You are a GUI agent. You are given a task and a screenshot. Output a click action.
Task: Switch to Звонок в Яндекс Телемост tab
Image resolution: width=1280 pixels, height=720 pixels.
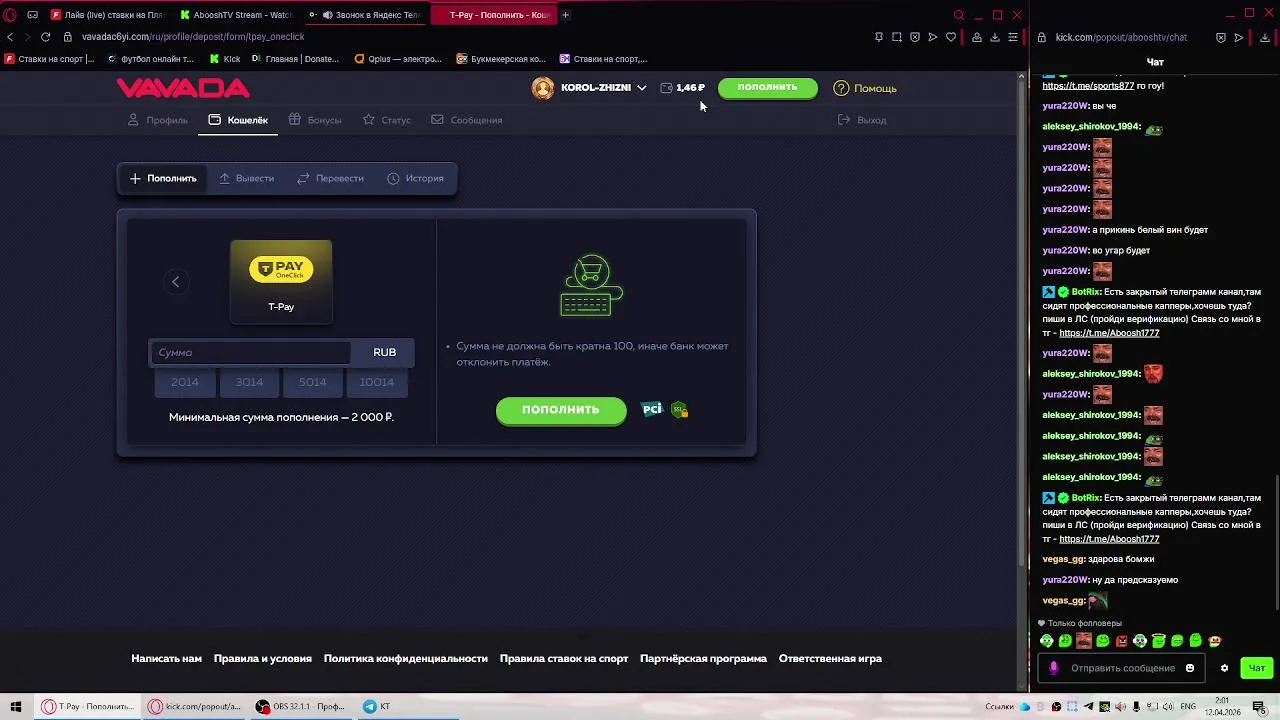pyautogui.click(x=367, y=15)
